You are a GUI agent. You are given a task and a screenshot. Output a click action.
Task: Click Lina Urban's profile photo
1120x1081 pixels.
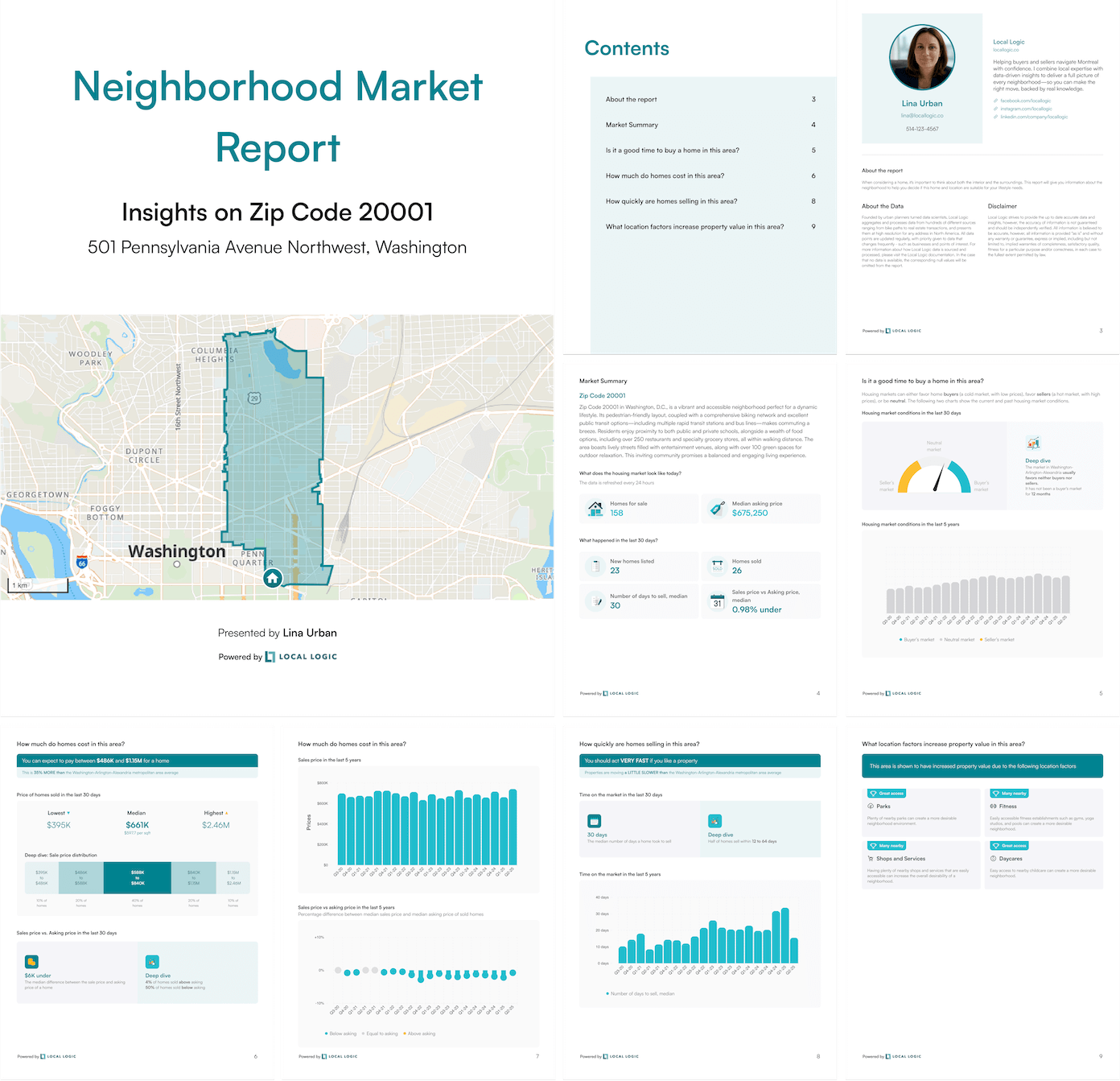click(922, 57)
